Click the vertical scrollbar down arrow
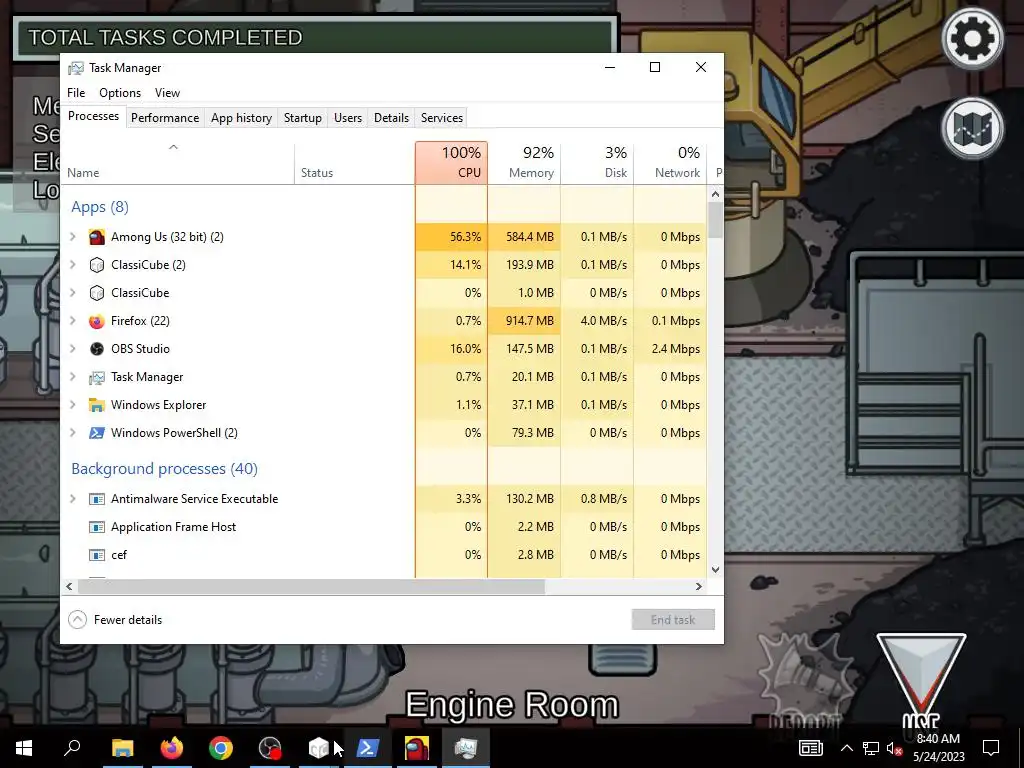The height and width of the screenshot is (768, 1024). click(715, 569)
